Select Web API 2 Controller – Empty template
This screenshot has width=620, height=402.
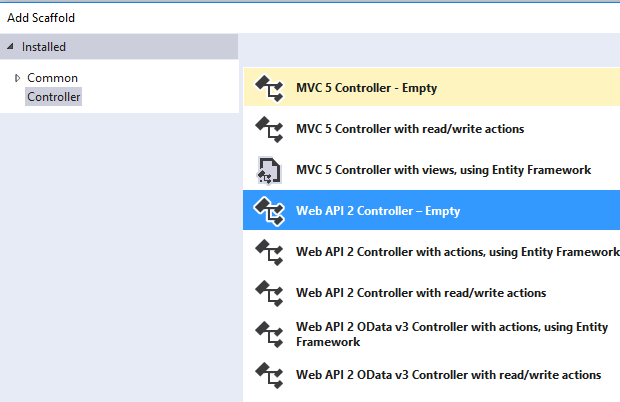(378, 211)
